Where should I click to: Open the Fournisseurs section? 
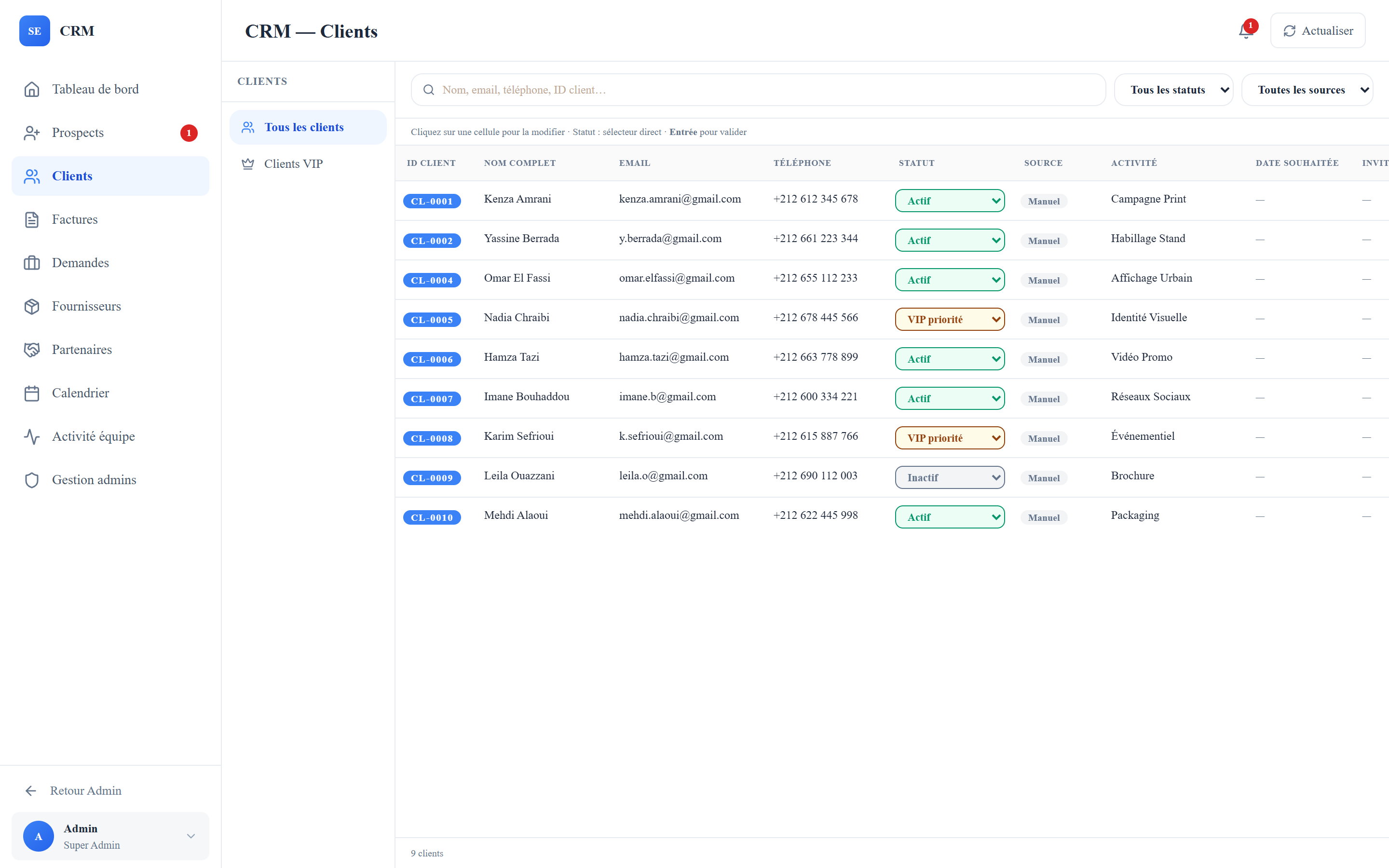click(110, 307)
